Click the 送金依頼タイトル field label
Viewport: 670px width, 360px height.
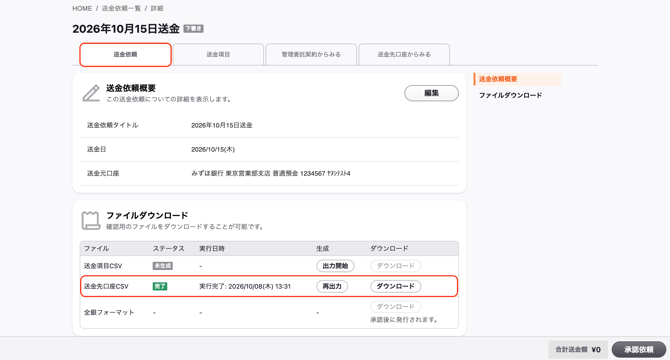click(112, 125)
